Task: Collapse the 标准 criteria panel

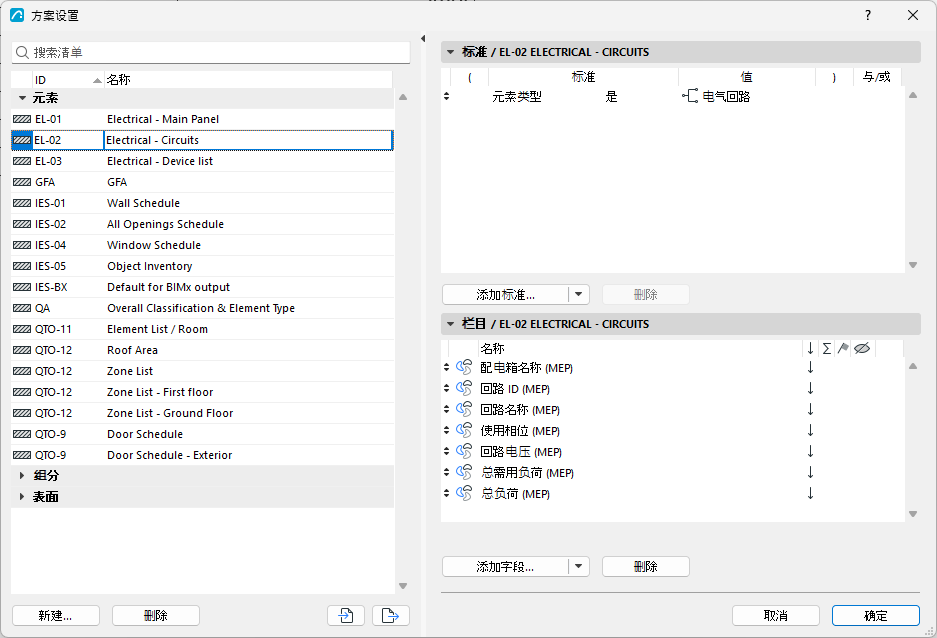Action: pyautogui.click(x=451, y=52)
